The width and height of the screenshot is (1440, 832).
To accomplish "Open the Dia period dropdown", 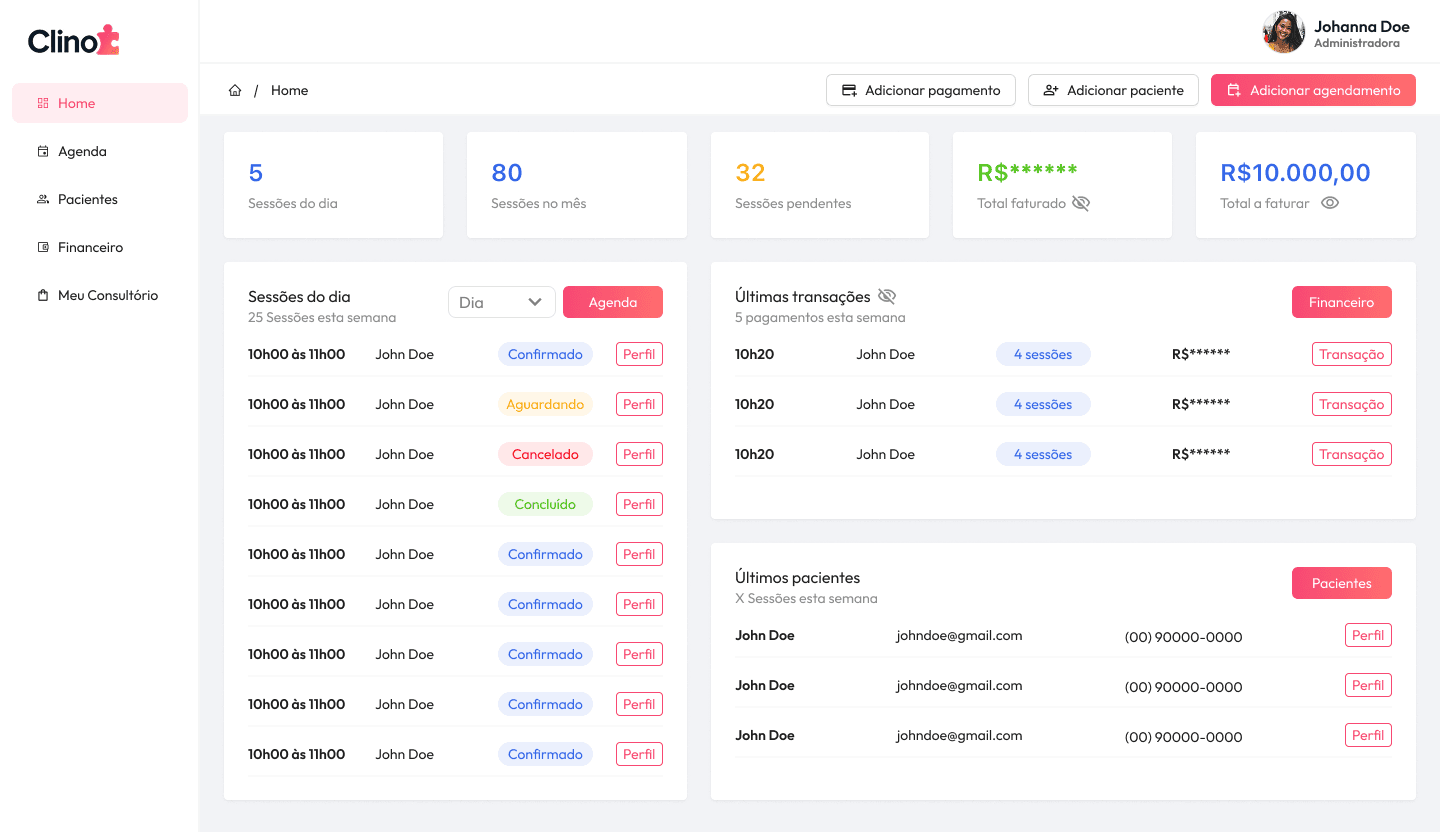I will [501, 301].
